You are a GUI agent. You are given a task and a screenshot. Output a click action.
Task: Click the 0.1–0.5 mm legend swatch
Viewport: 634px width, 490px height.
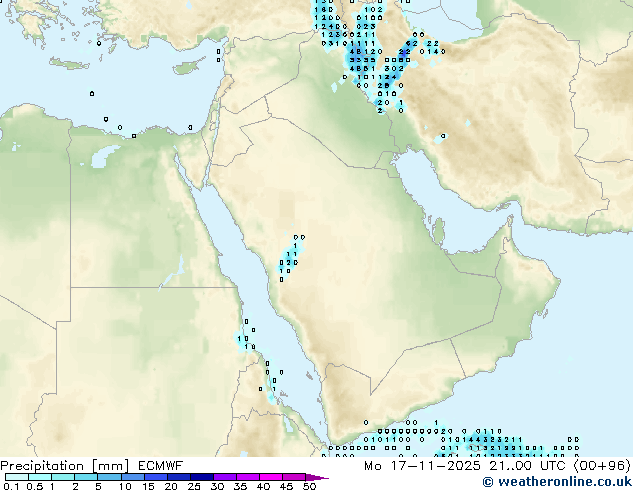(17, 477)
